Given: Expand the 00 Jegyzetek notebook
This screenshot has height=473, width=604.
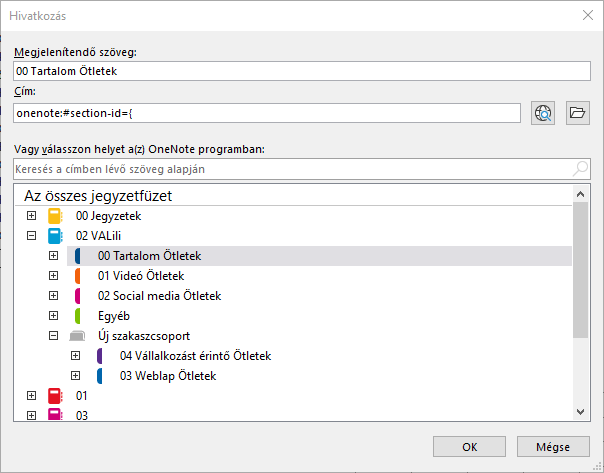Looking at the screenshot, I should coord(31,216).
